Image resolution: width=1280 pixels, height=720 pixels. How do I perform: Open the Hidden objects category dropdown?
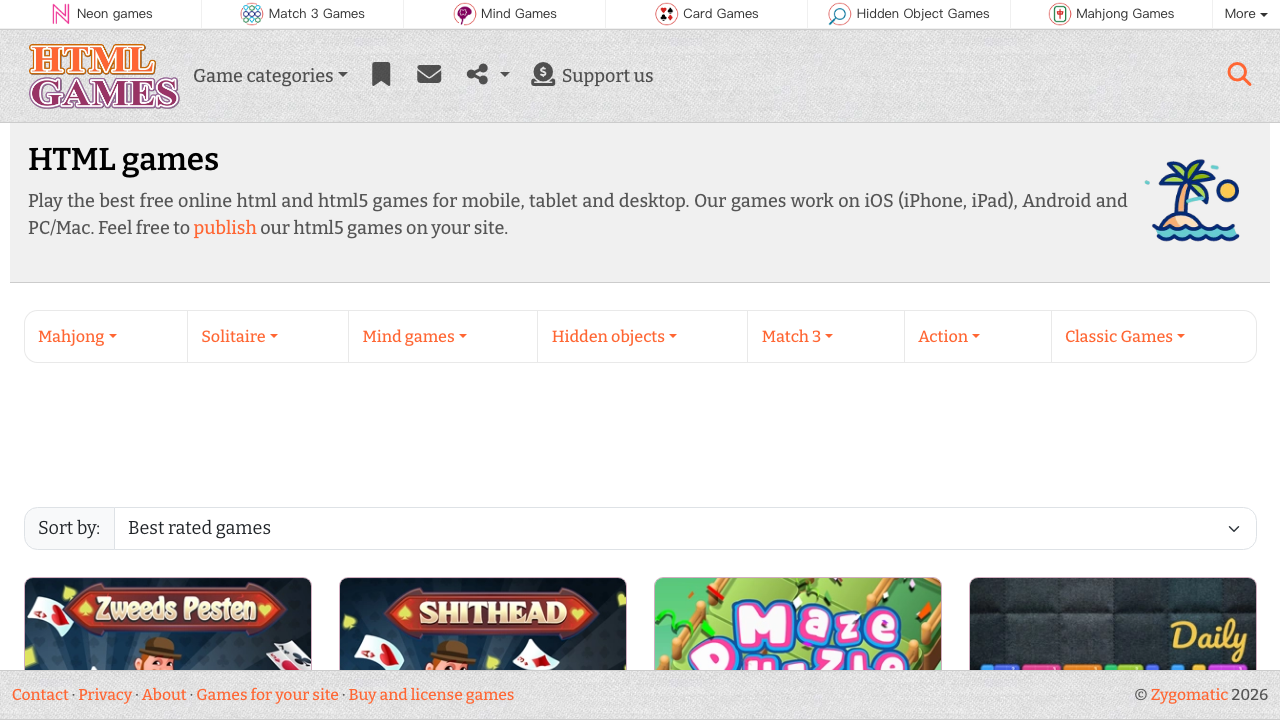tap(615, 336)
